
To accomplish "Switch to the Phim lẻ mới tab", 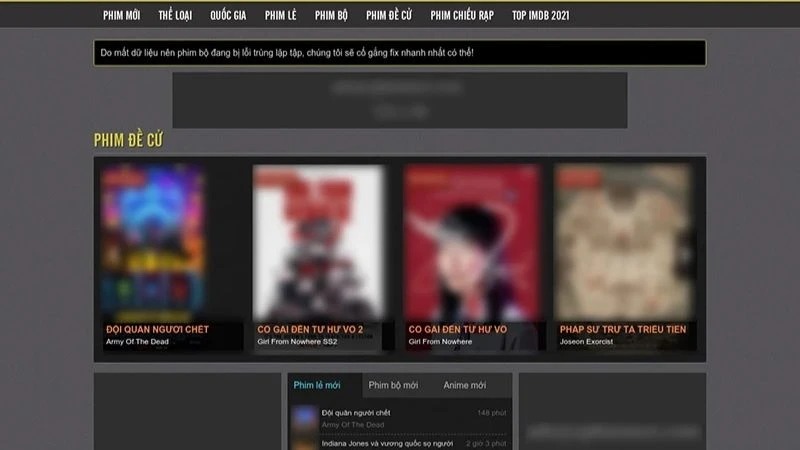I will 317,385.
